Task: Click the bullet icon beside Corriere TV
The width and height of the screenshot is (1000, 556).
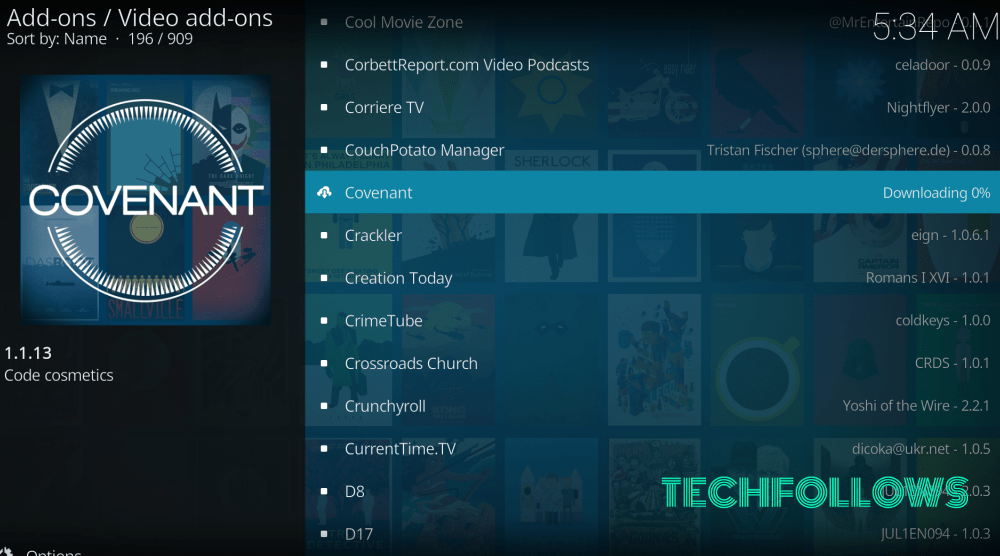Action: [x=324, y=107]
